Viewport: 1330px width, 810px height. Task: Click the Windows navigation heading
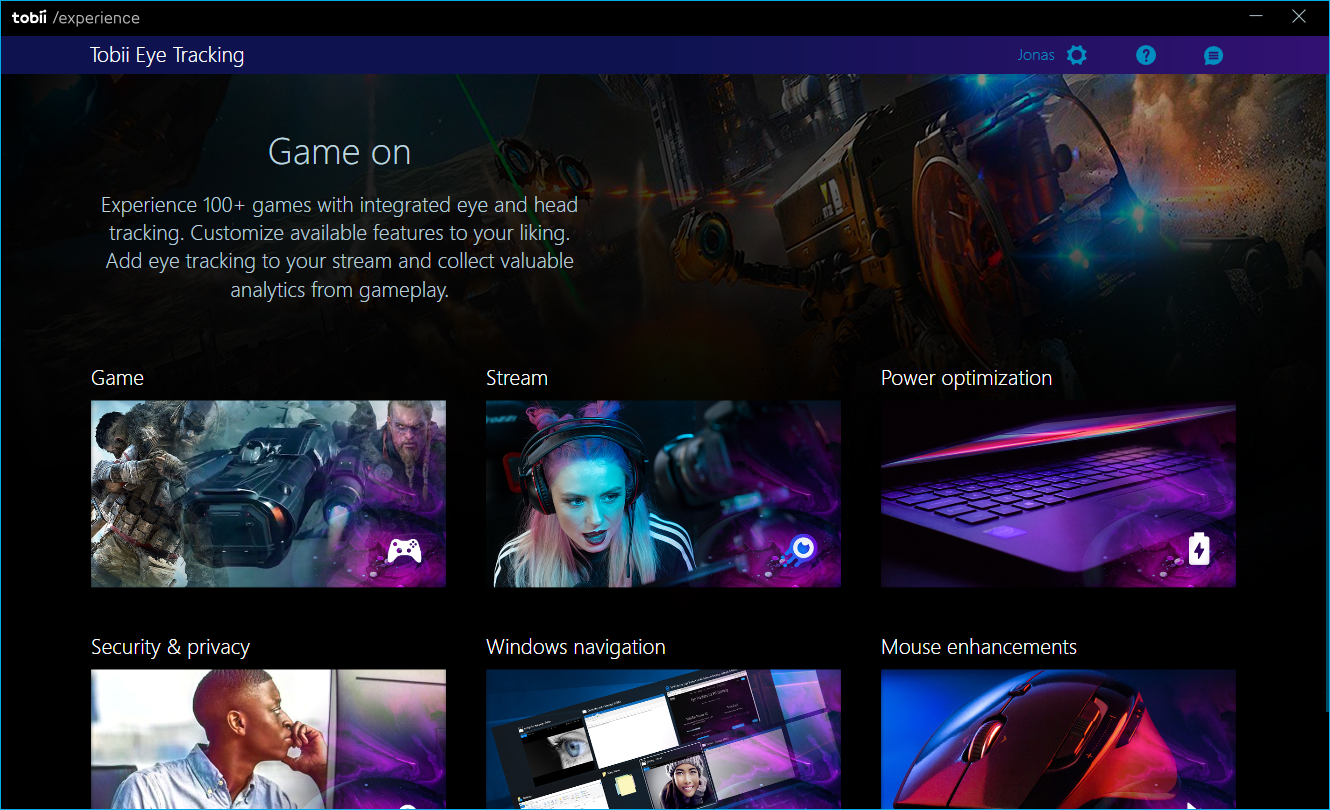(576, 647)
